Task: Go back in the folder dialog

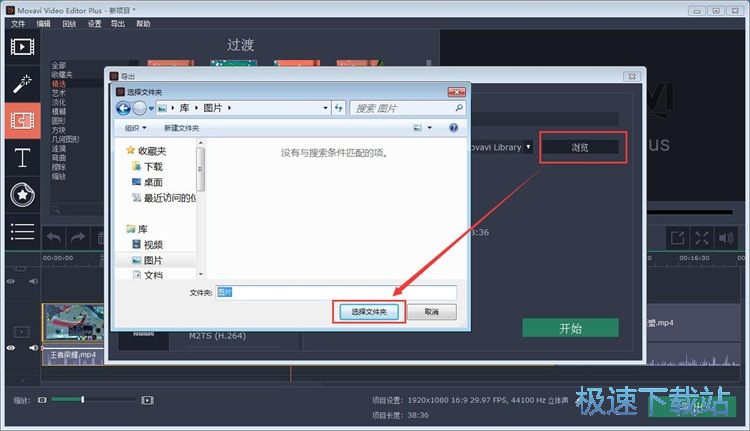Action: (123, 109)
